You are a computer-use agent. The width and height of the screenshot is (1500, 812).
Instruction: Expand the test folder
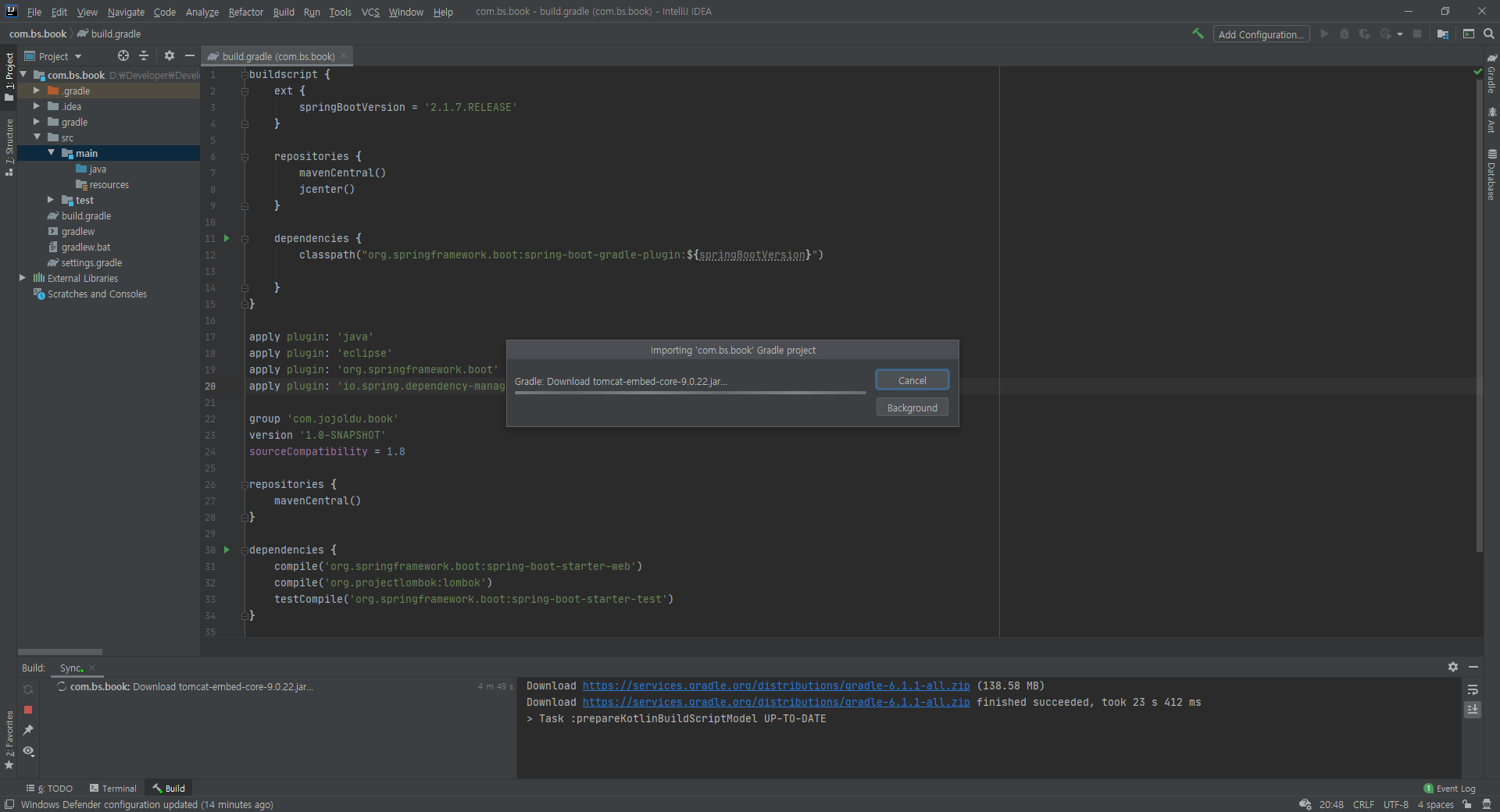51,200
